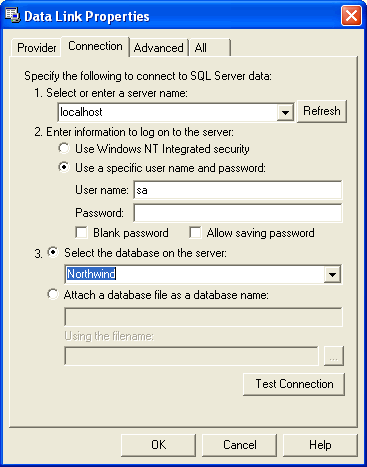Viewport: 367px width, 467px height.
Task: Click the Refresh button
Action: 322,111
